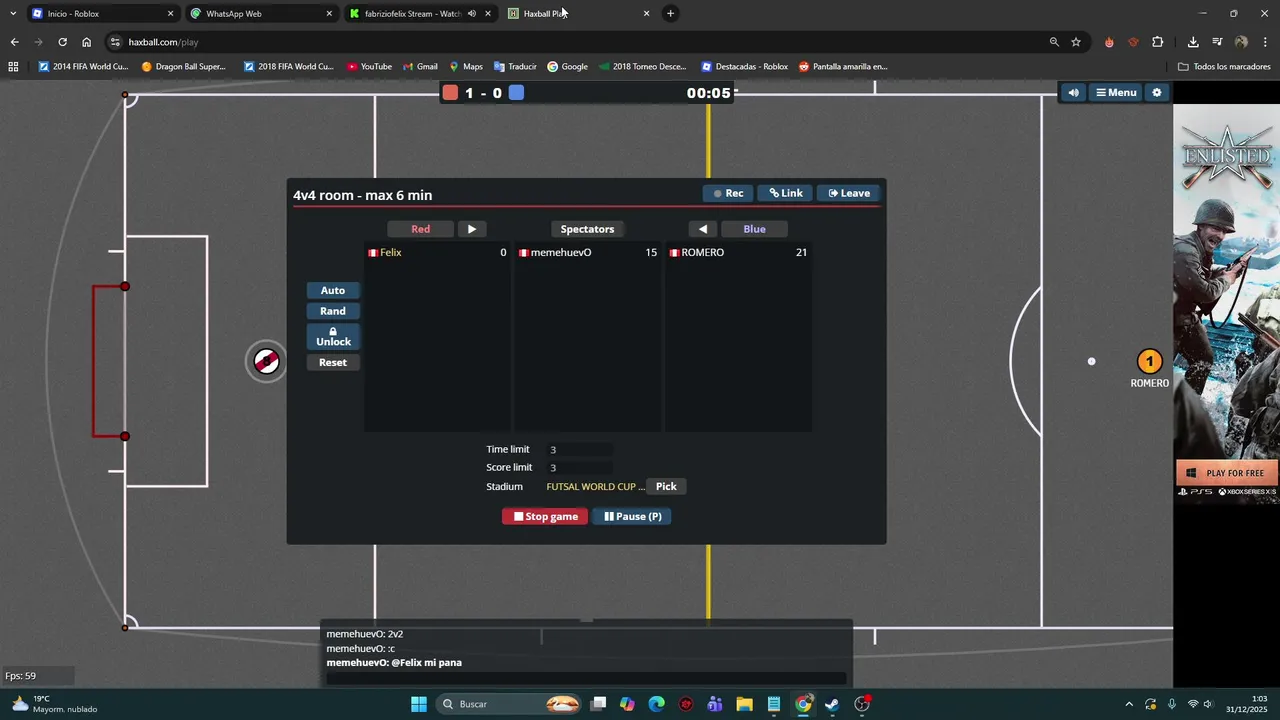The width and height of the screenshot is (1280, 720).
Task: Open the apps grid in bookmarks bar
Action: click(13, 67)
